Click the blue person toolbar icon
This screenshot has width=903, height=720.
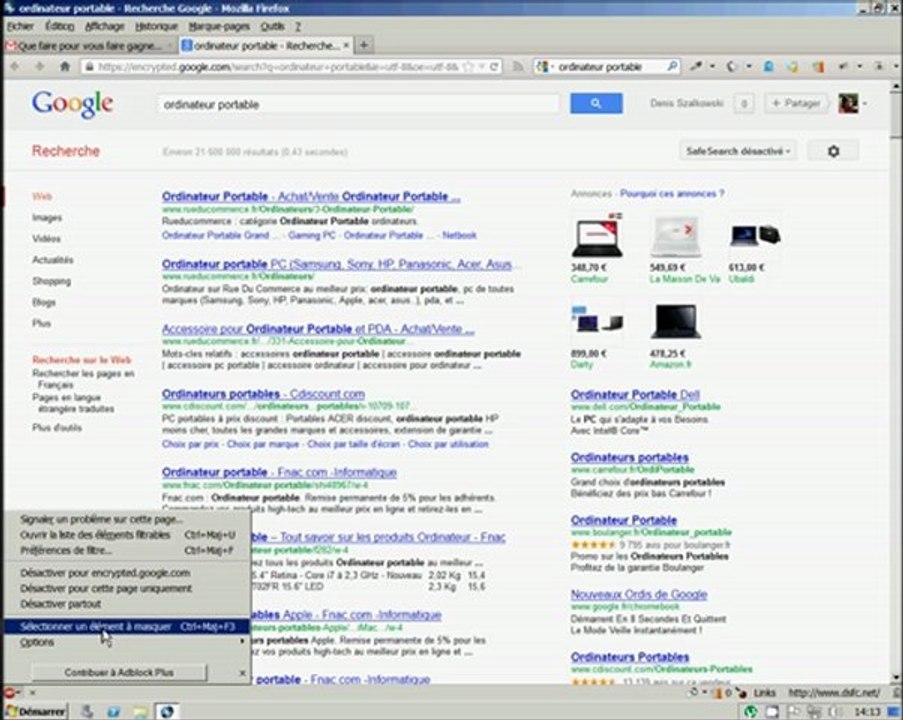point(768,67)
